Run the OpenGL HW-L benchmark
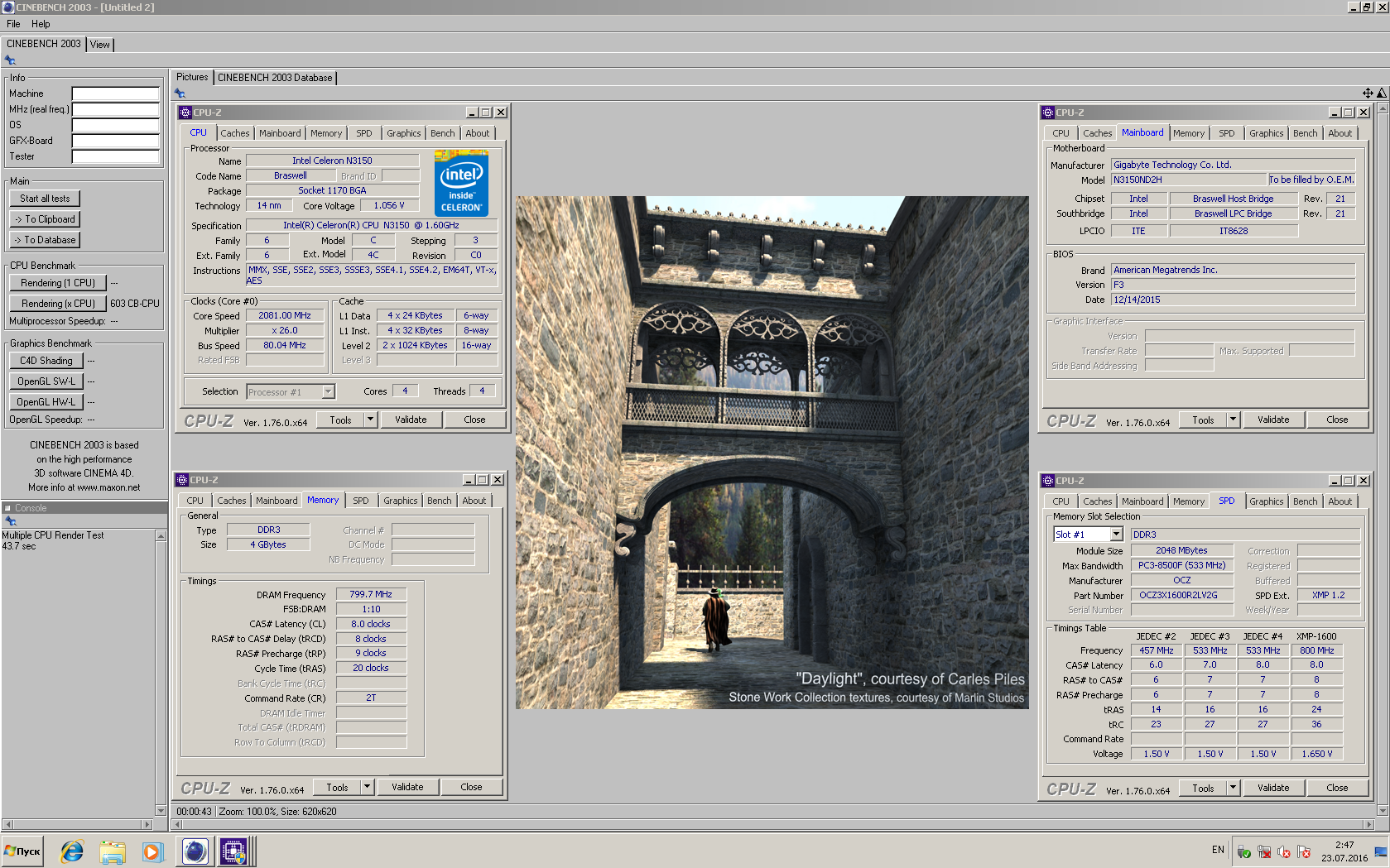The image size is (1390, 868). point(46,402)
